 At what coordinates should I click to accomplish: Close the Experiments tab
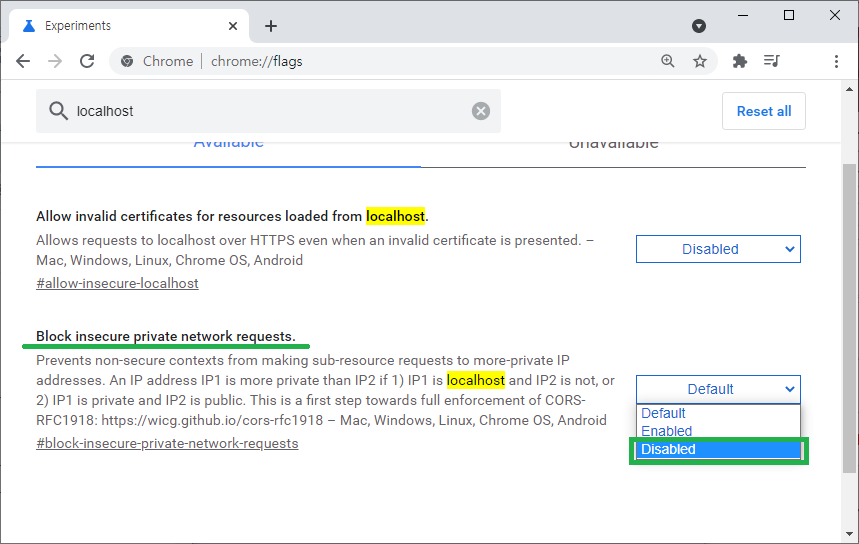tap(233, 26)
